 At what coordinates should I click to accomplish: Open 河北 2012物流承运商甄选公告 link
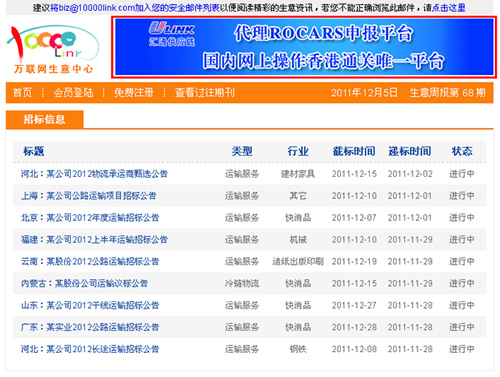click(x=94, y=174)
